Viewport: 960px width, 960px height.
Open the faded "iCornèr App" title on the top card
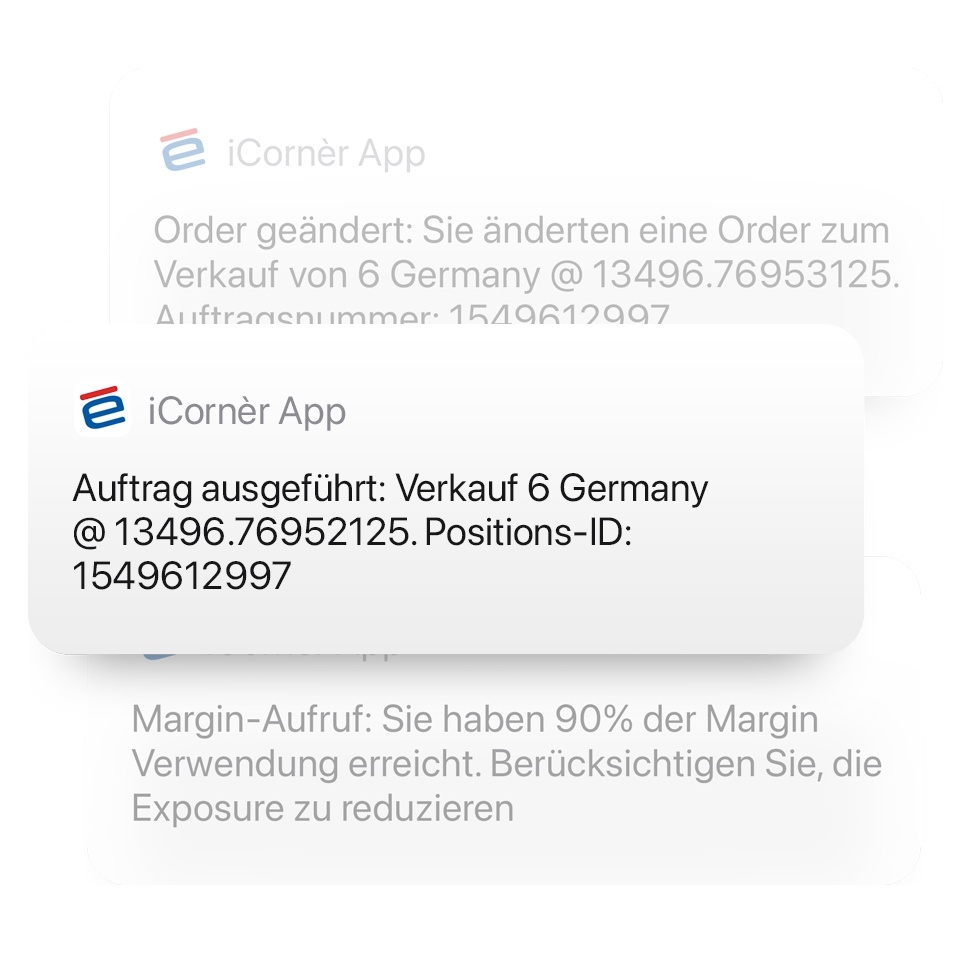click(x=326, y=152)
